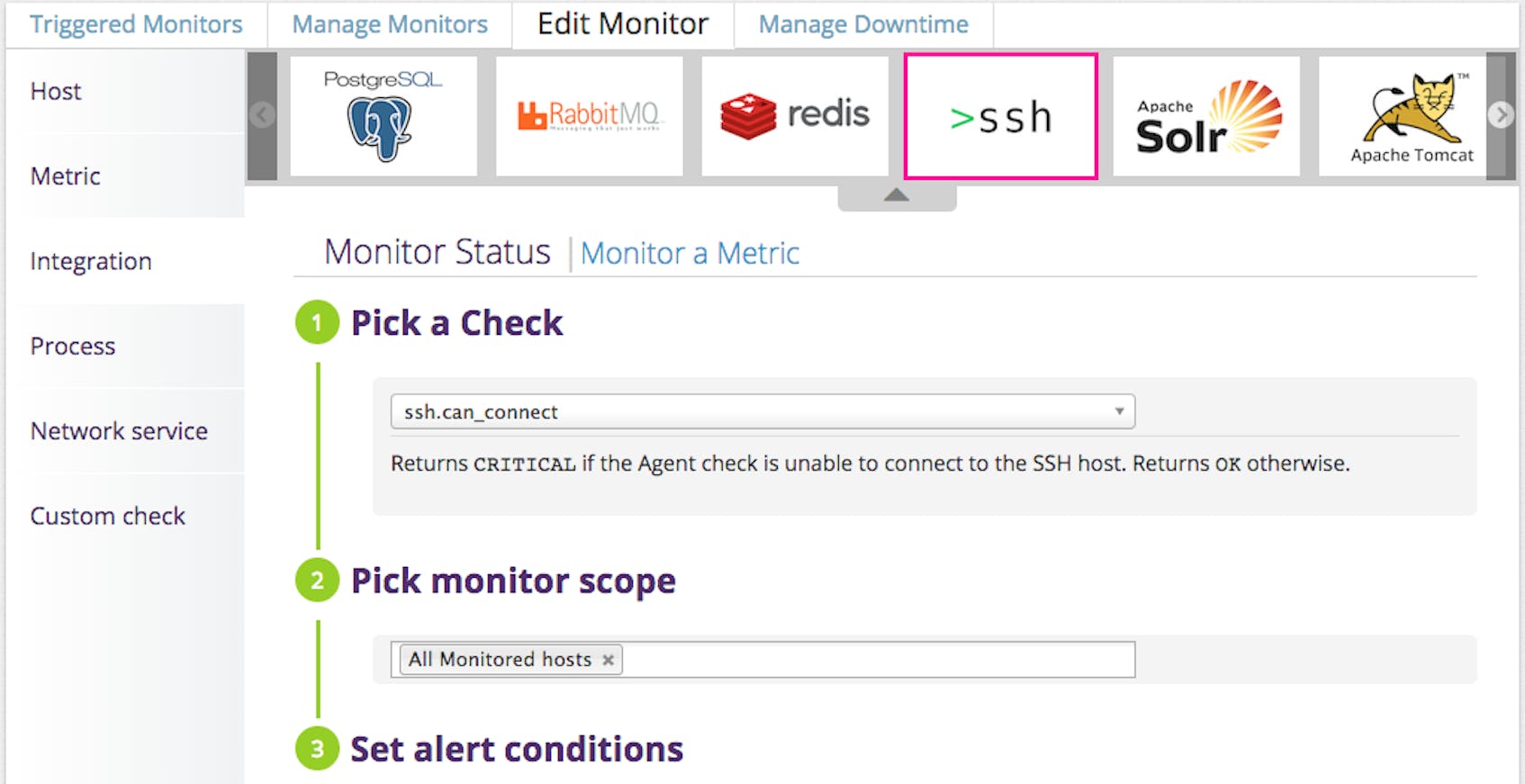The image size is (1525, 784).
Task: Select the PostgreSQL integration icon
Action: point(383,116)
